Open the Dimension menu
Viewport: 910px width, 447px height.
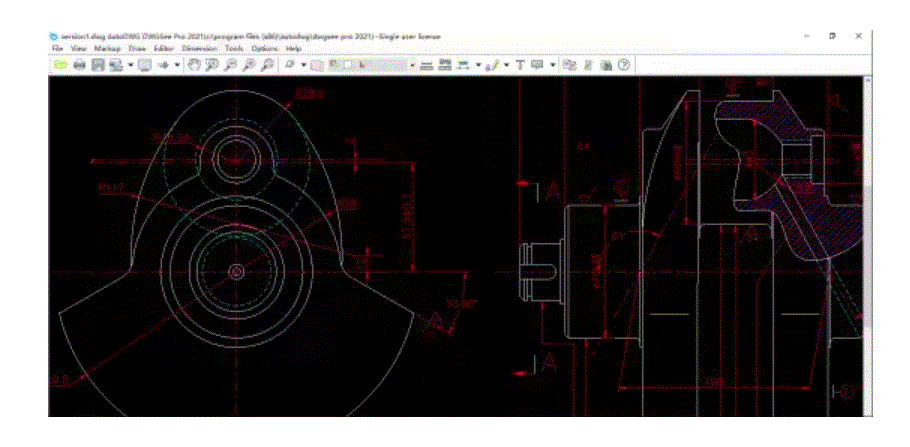click(199, 48)
